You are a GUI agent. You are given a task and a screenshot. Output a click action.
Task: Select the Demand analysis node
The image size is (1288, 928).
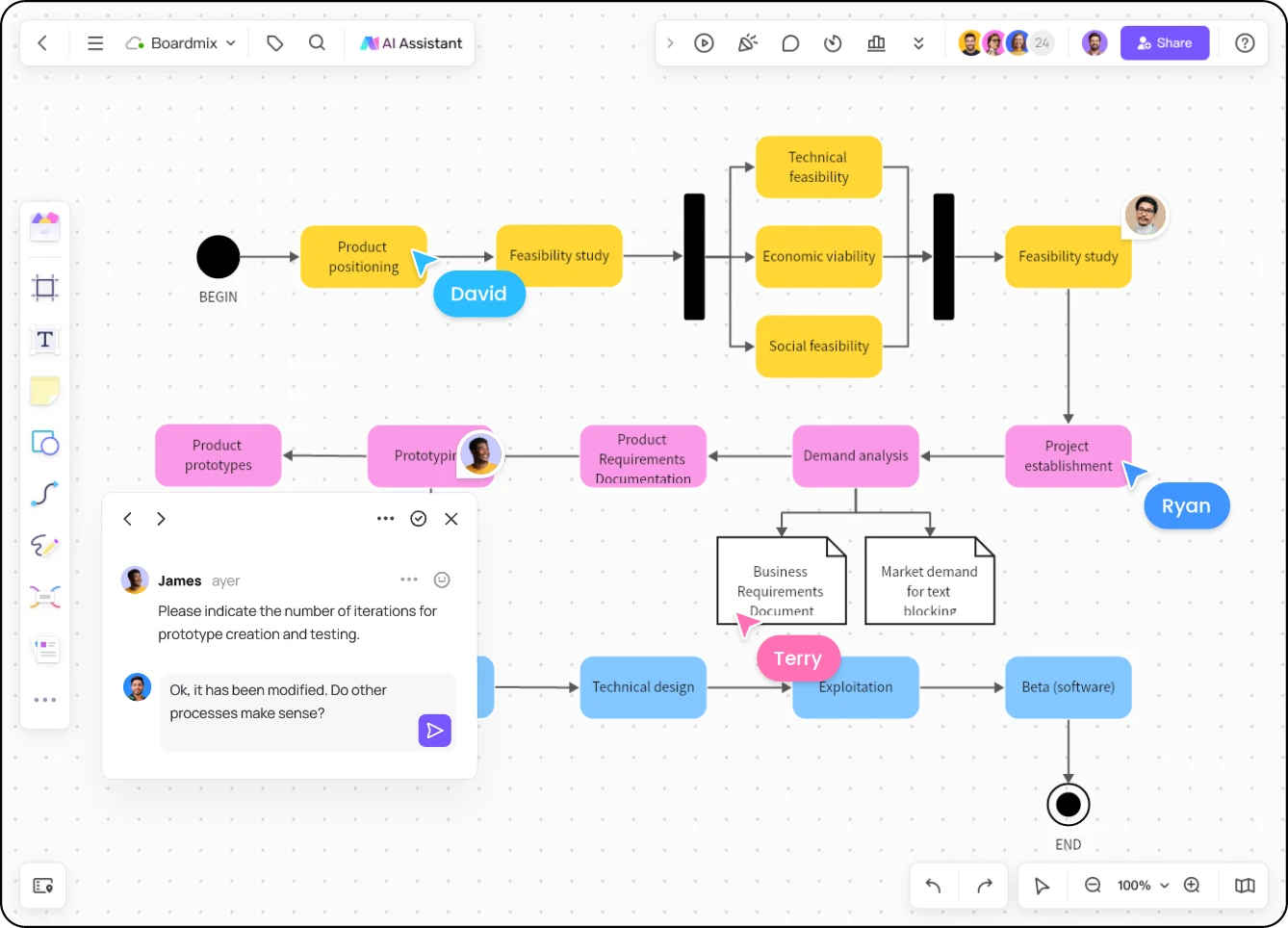(856, 456)
